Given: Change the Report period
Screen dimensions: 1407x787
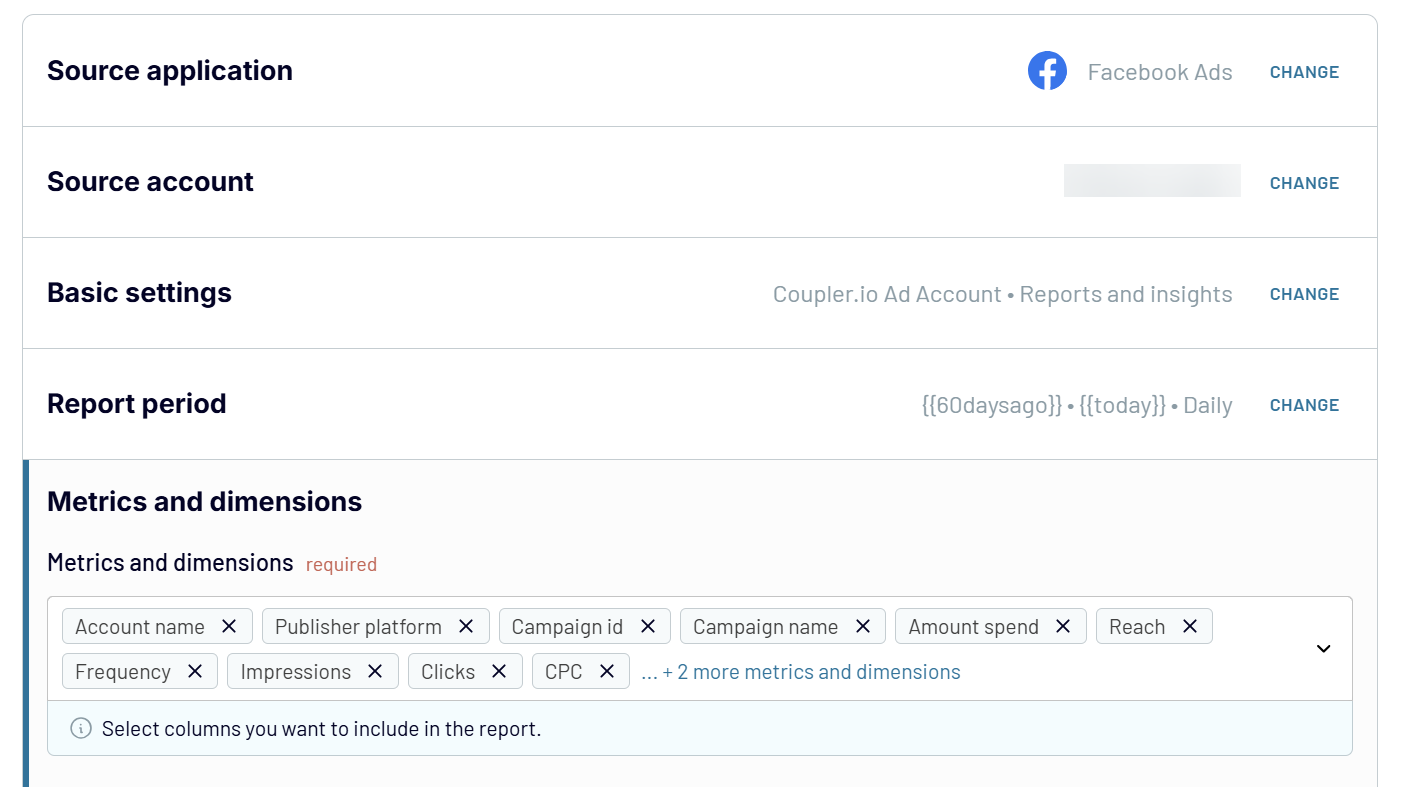Looking at the screenshot, I should point(1304,404).
